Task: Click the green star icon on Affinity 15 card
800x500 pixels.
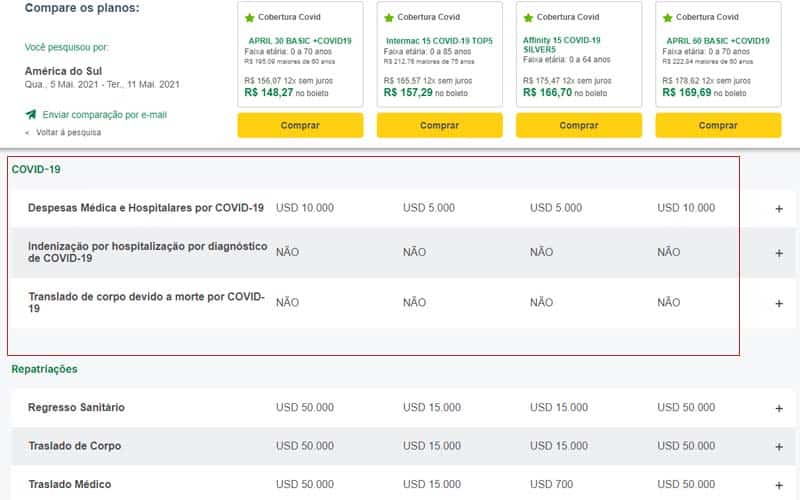Action: (x=528, y=18)
